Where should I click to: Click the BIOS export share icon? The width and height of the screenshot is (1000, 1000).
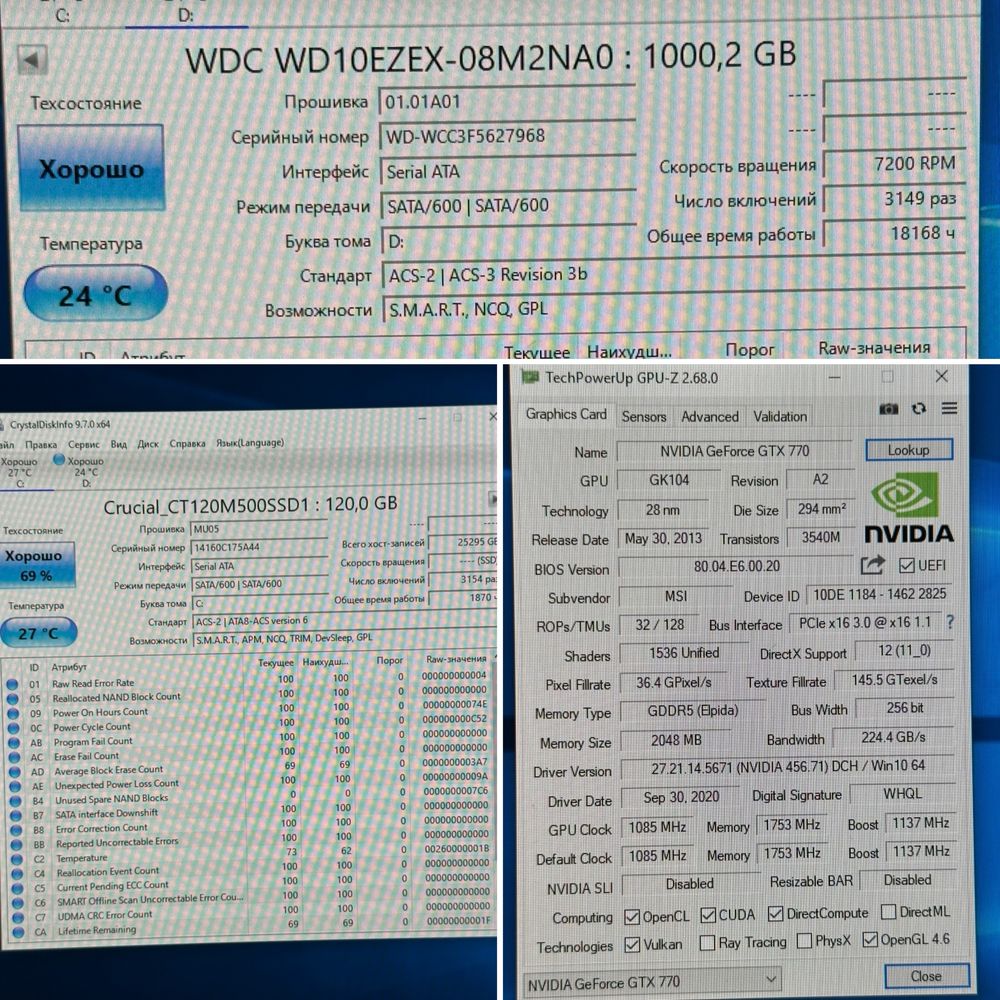(x=872, y=565)
